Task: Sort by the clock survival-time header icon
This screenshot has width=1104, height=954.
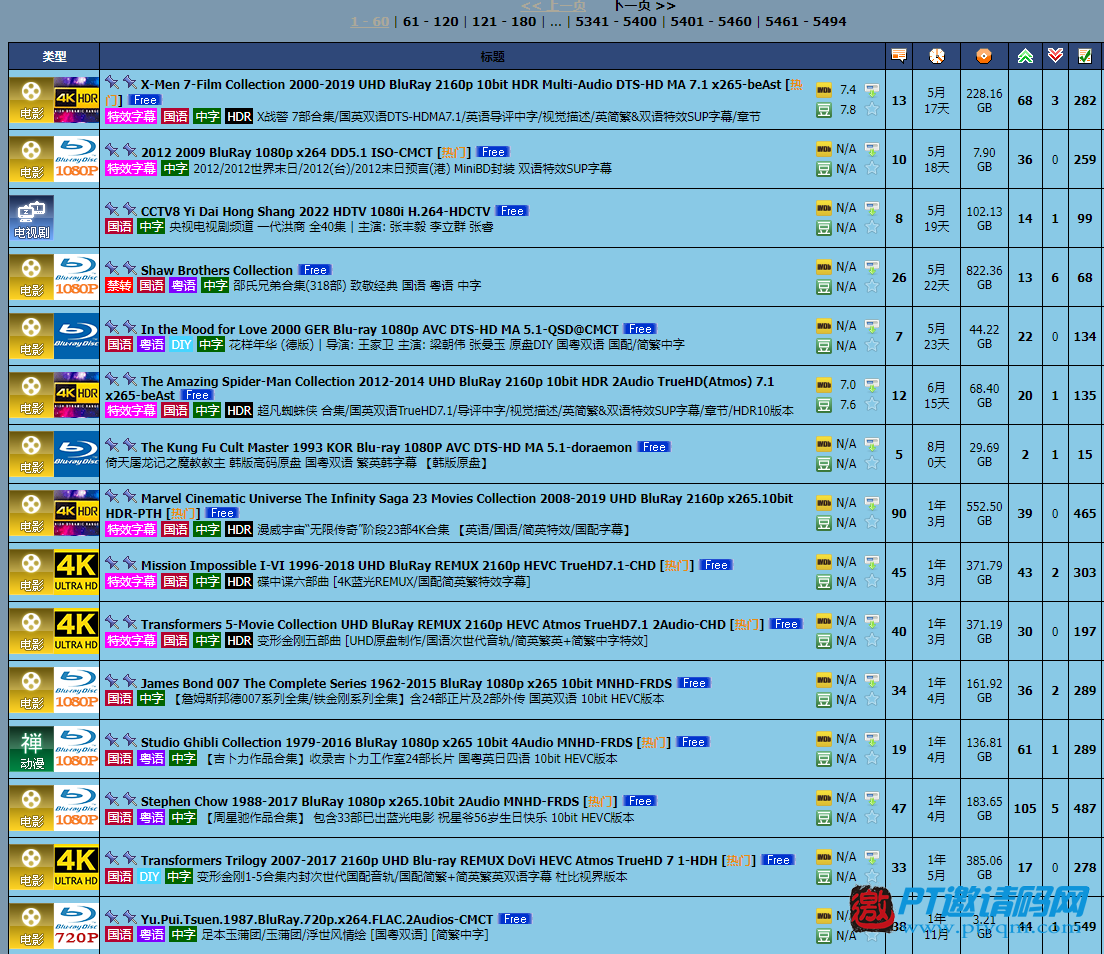Action: point(936,56)
